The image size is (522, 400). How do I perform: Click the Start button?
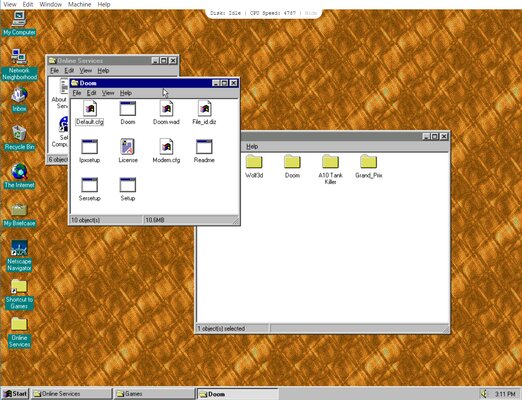click(x=16, y=394)
